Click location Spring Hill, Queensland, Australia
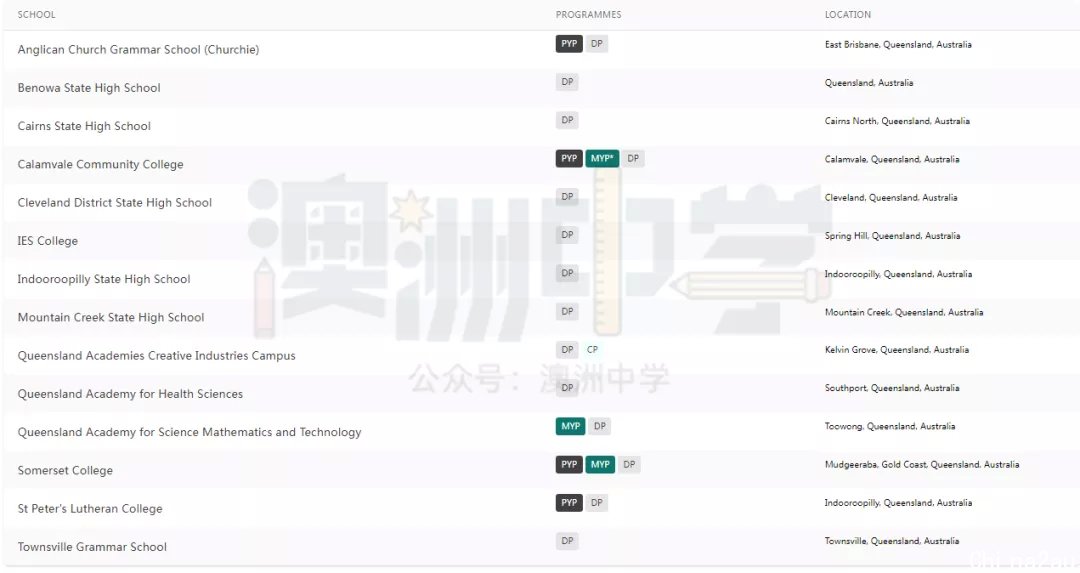The width and height of the screenshot is (1080, 573). click(893, 236)
